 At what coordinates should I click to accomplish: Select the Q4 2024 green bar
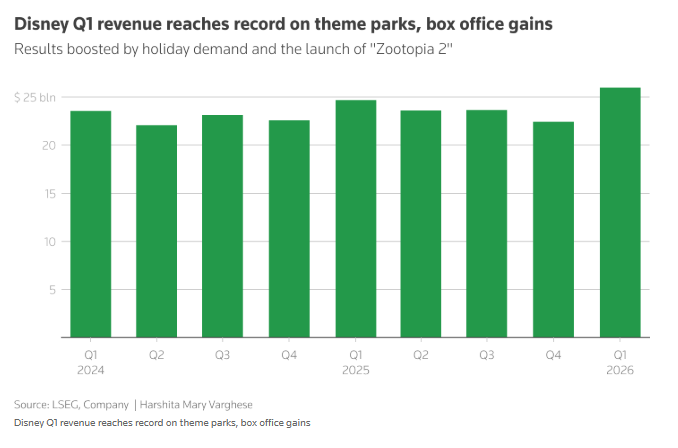289,229
